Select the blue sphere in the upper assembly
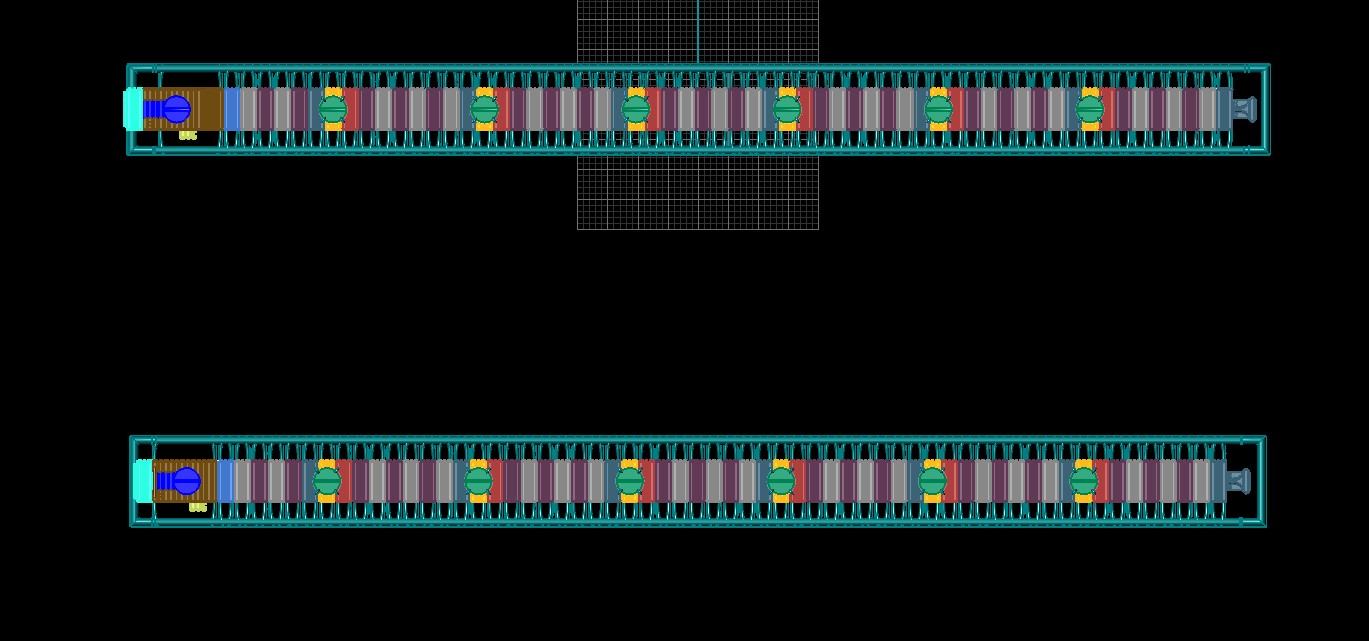The height and width of the screenshot is (641, 1369). [x=177, y=109]
